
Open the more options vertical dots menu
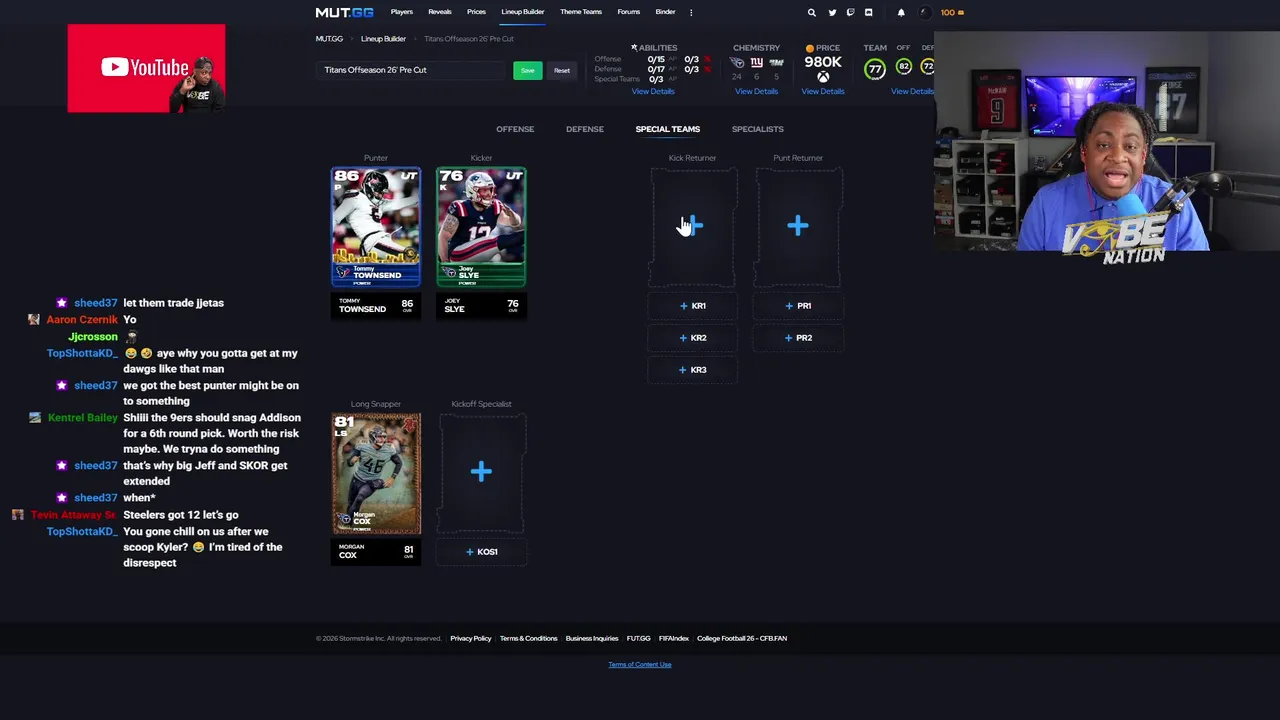691,12
